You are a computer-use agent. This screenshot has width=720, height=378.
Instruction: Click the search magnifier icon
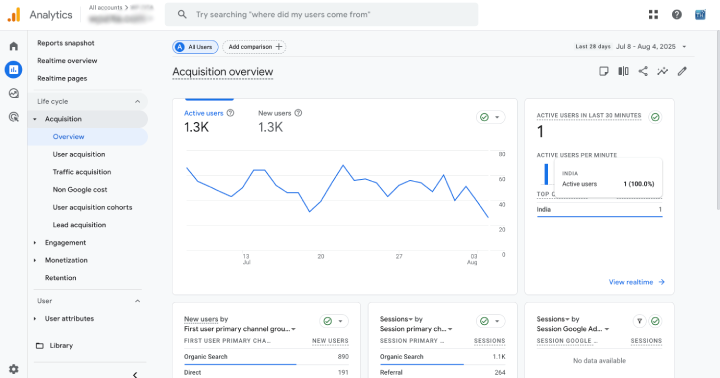pyautogui.click(x=182, y=14)
